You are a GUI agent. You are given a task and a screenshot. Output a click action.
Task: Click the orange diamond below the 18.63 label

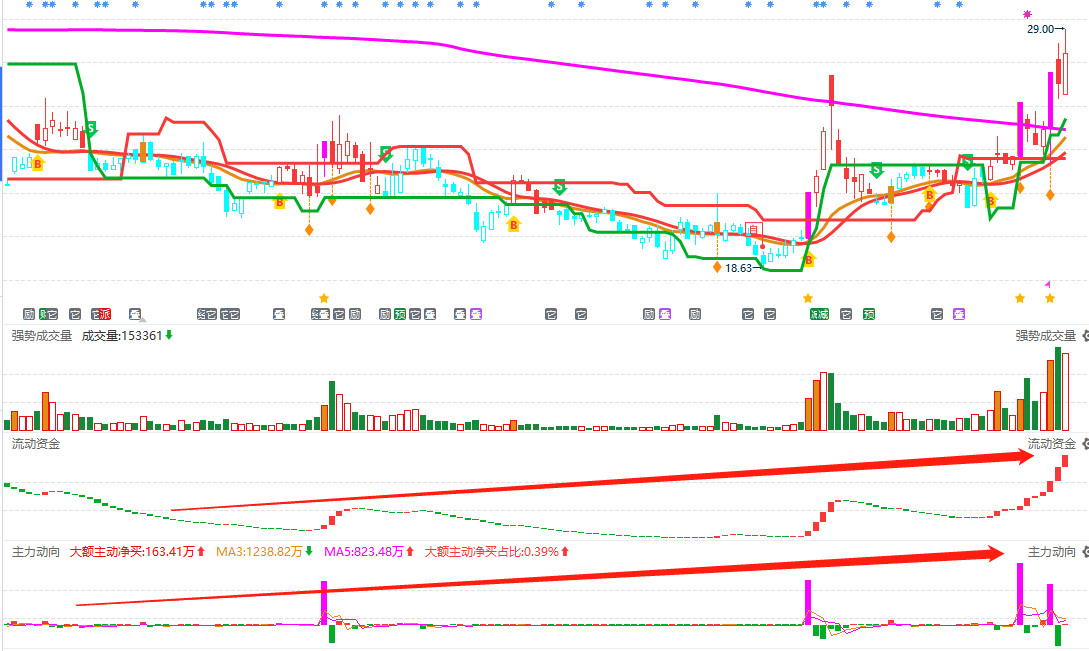717,267
